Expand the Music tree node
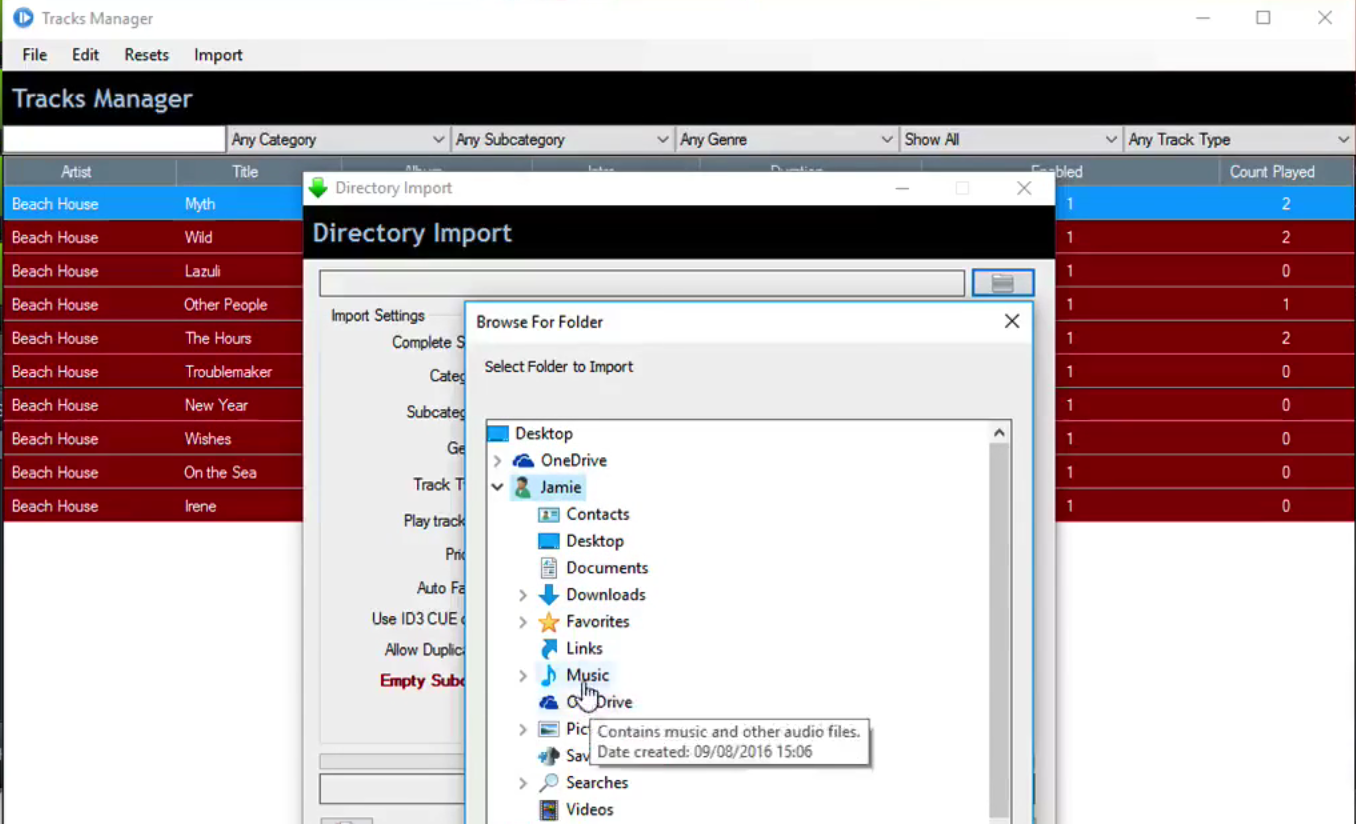 click(522, 676)
